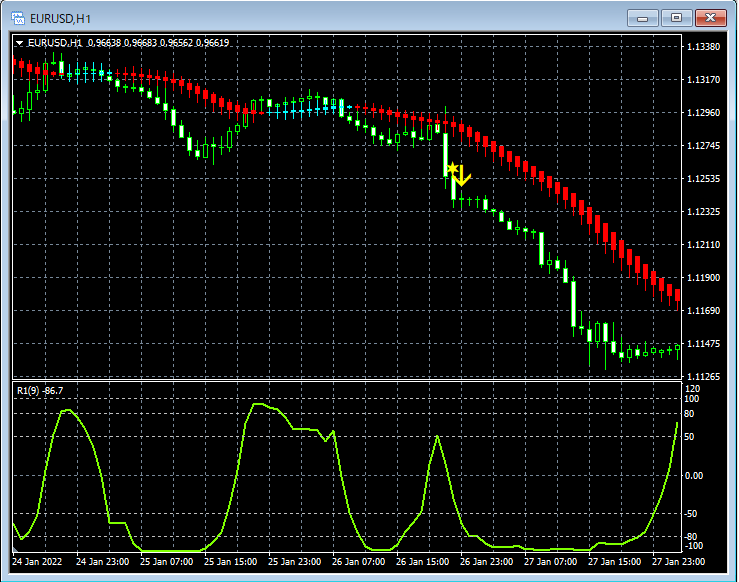
Task: Click price level 1.12110 on the scale
Action: click(704, 245)
